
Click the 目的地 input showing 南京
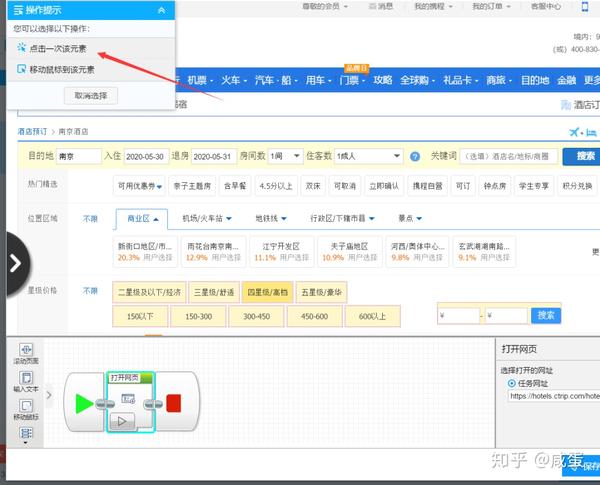coord(79,157)
